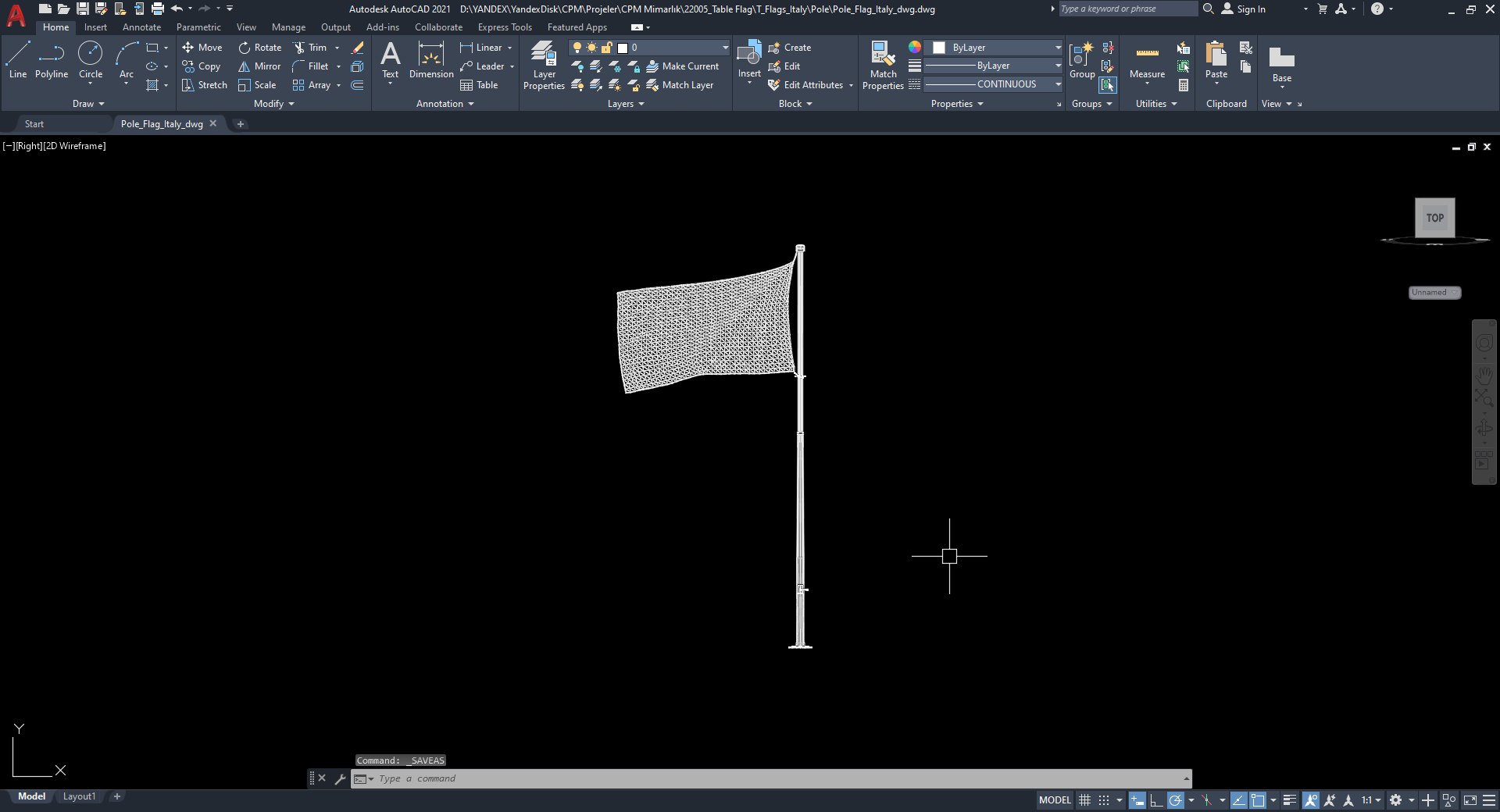Switch to Layout1 tab
1500x812 pixels.
[79, 796]
